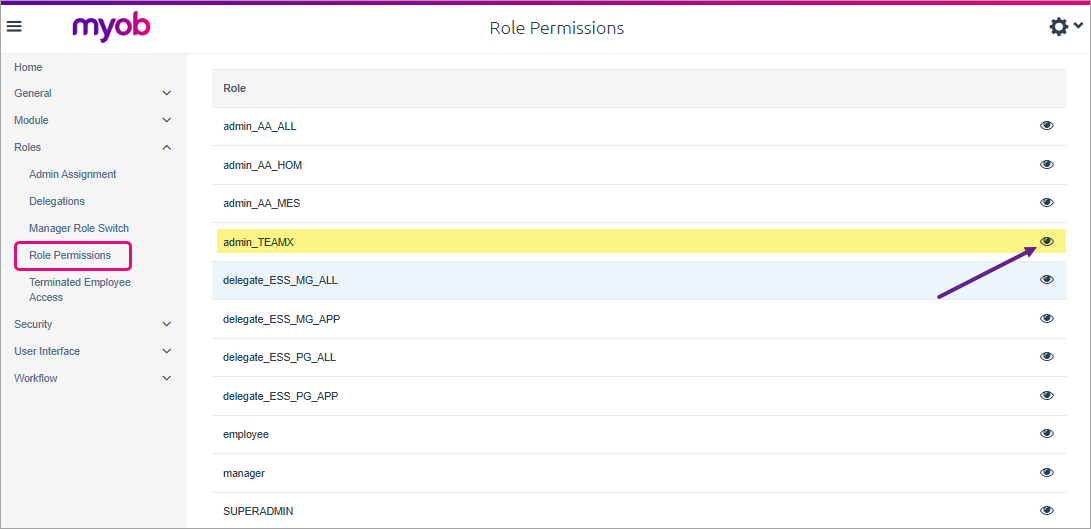1091x529 pixels.
Task: Open SUPERADMIN permissions with eye icon
Action: pyautogui.click(x=1047, y=511)
